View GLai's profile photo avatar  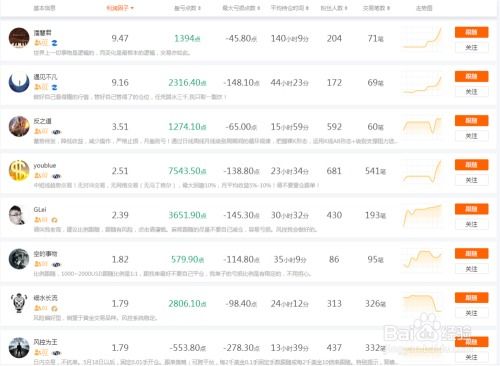[x=17, y=215]
